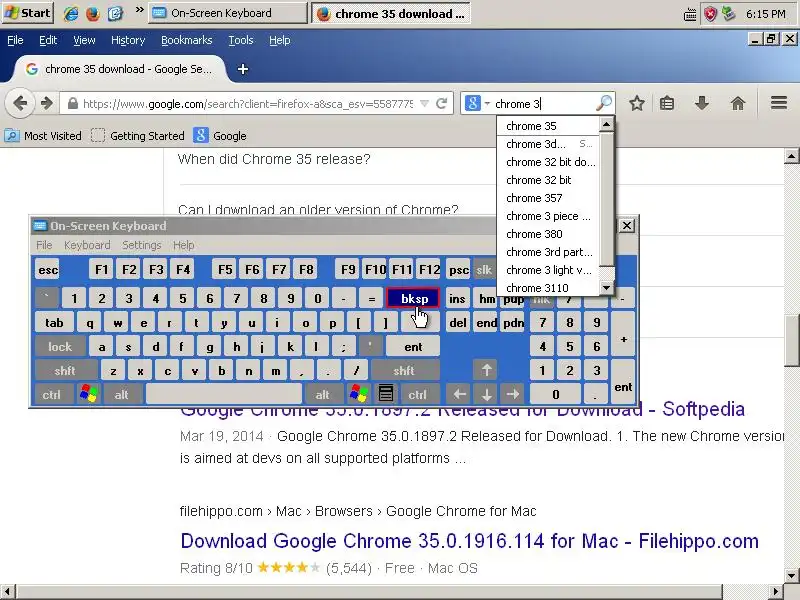Click suggestion list scroll-up arrow
800x600 pixels.
pos(606,124)
